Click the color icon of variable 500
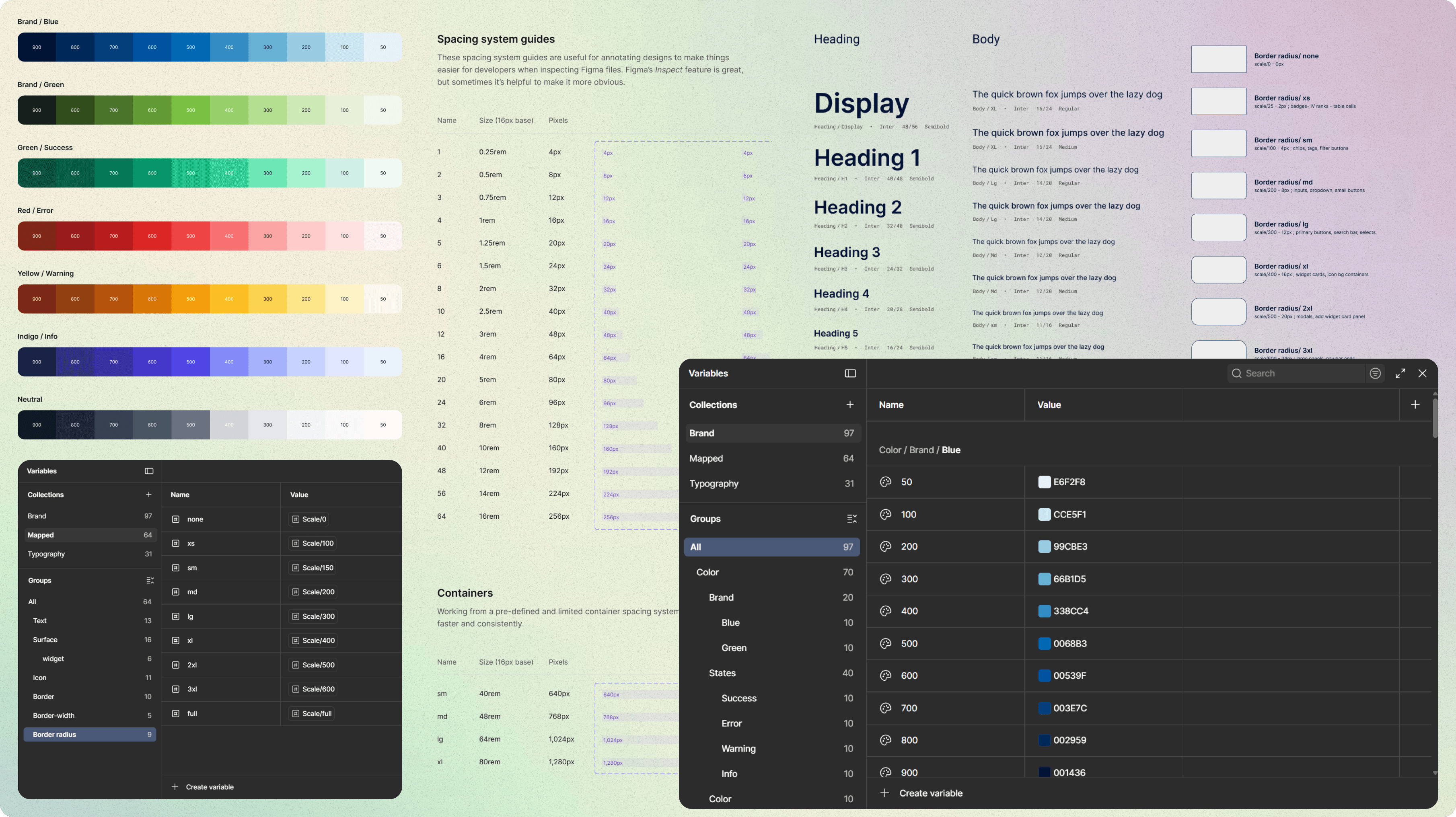 886,644
